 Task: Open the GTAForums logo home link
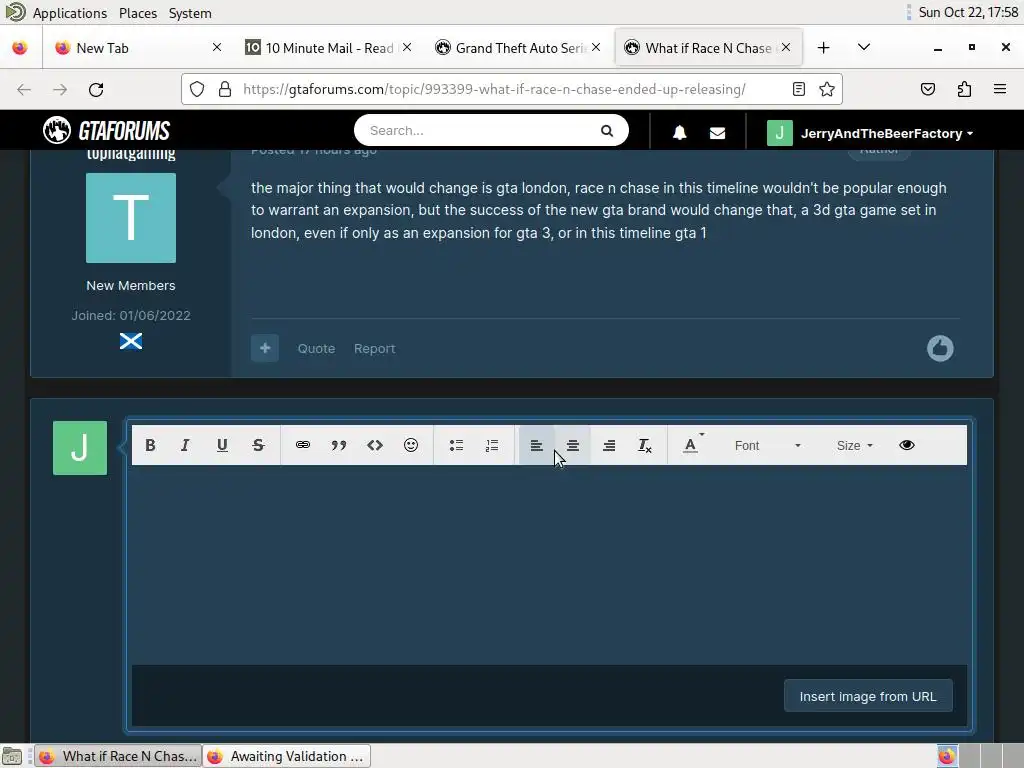pos(106,131)
